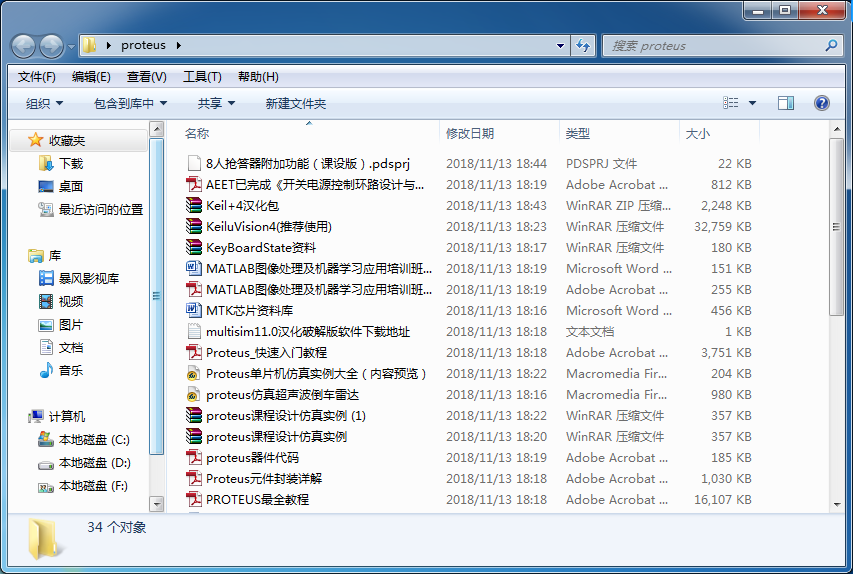Image resolution: width=853 pixels, height=574 pixels.
Task: Sort by the 修改日期 column header
Action: coord(499,133)
